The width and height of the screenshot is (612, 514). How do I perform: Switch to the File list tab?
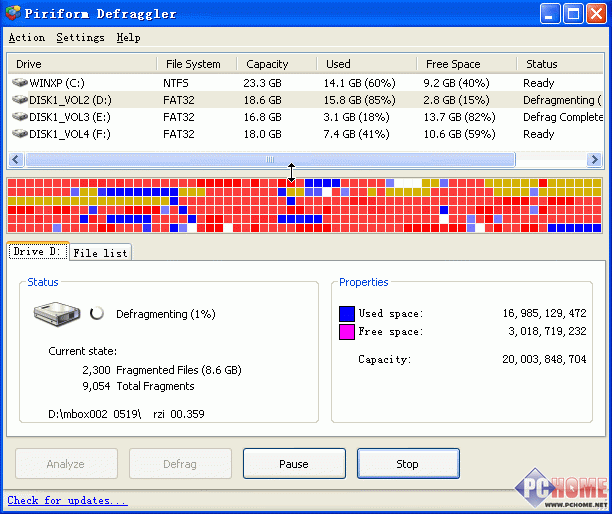(x=100, y=253)
